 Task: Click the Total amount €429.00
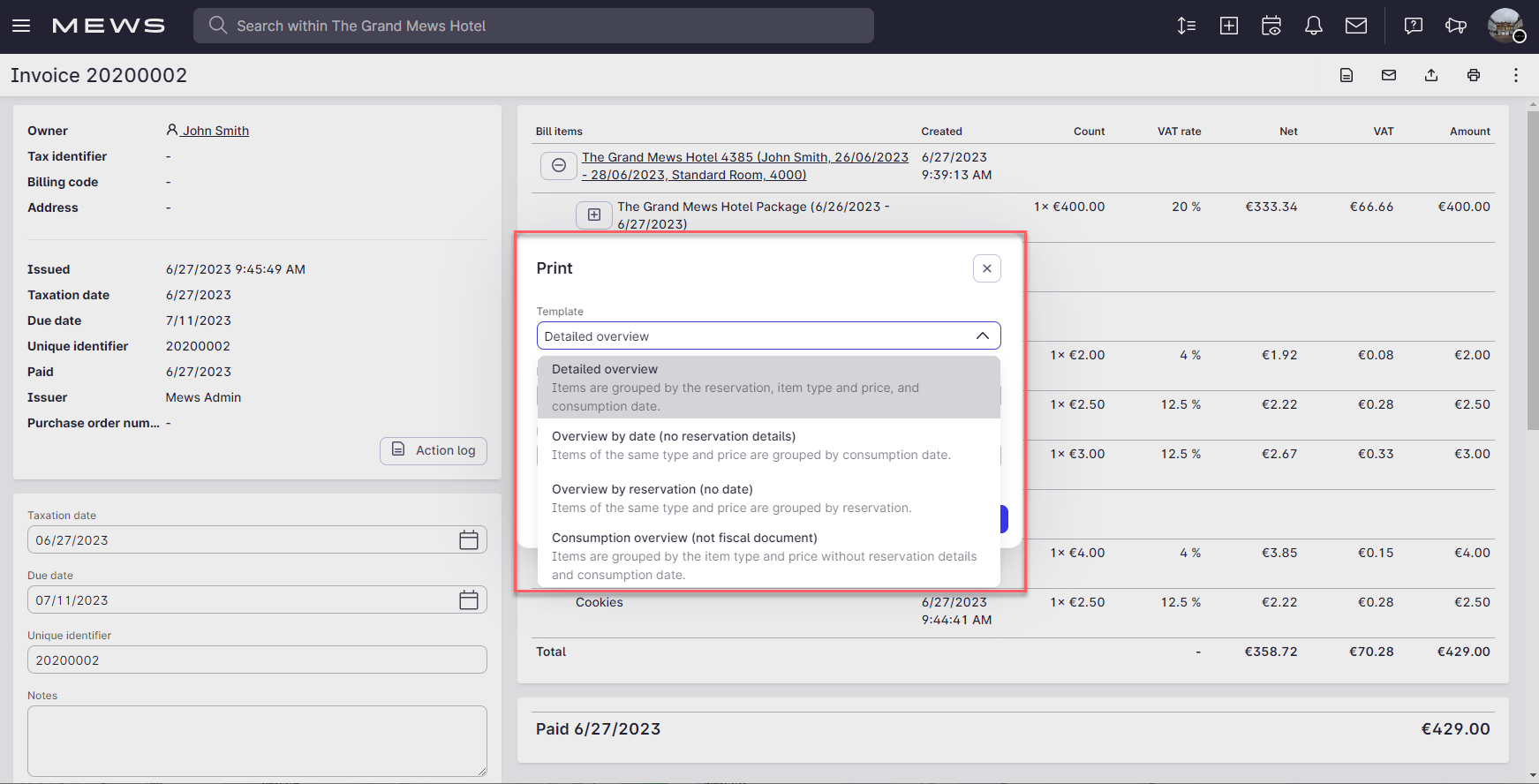pyautogui.click(x=1464, y=652)
